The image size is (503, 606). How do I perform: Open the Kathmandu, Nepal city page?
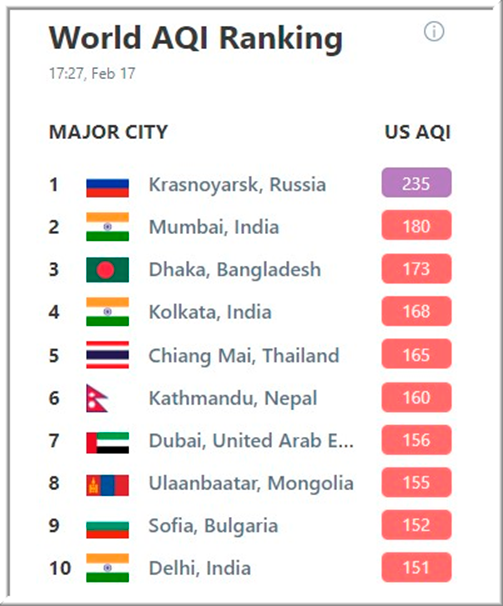click(233, 398)
